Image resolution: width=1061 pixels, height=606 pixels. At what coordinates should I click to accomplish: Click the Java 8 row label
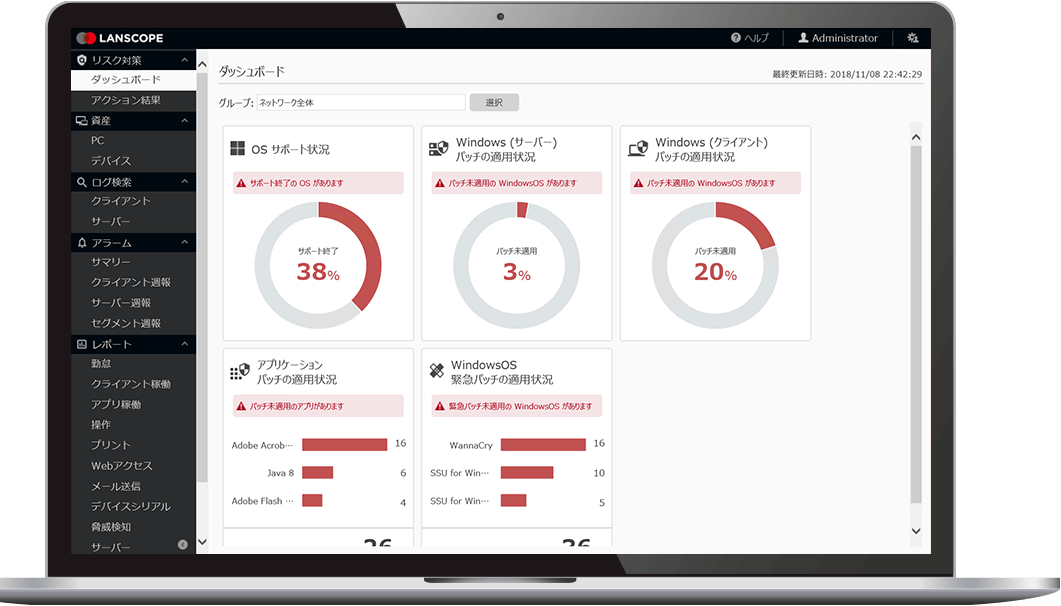(281, 473)
